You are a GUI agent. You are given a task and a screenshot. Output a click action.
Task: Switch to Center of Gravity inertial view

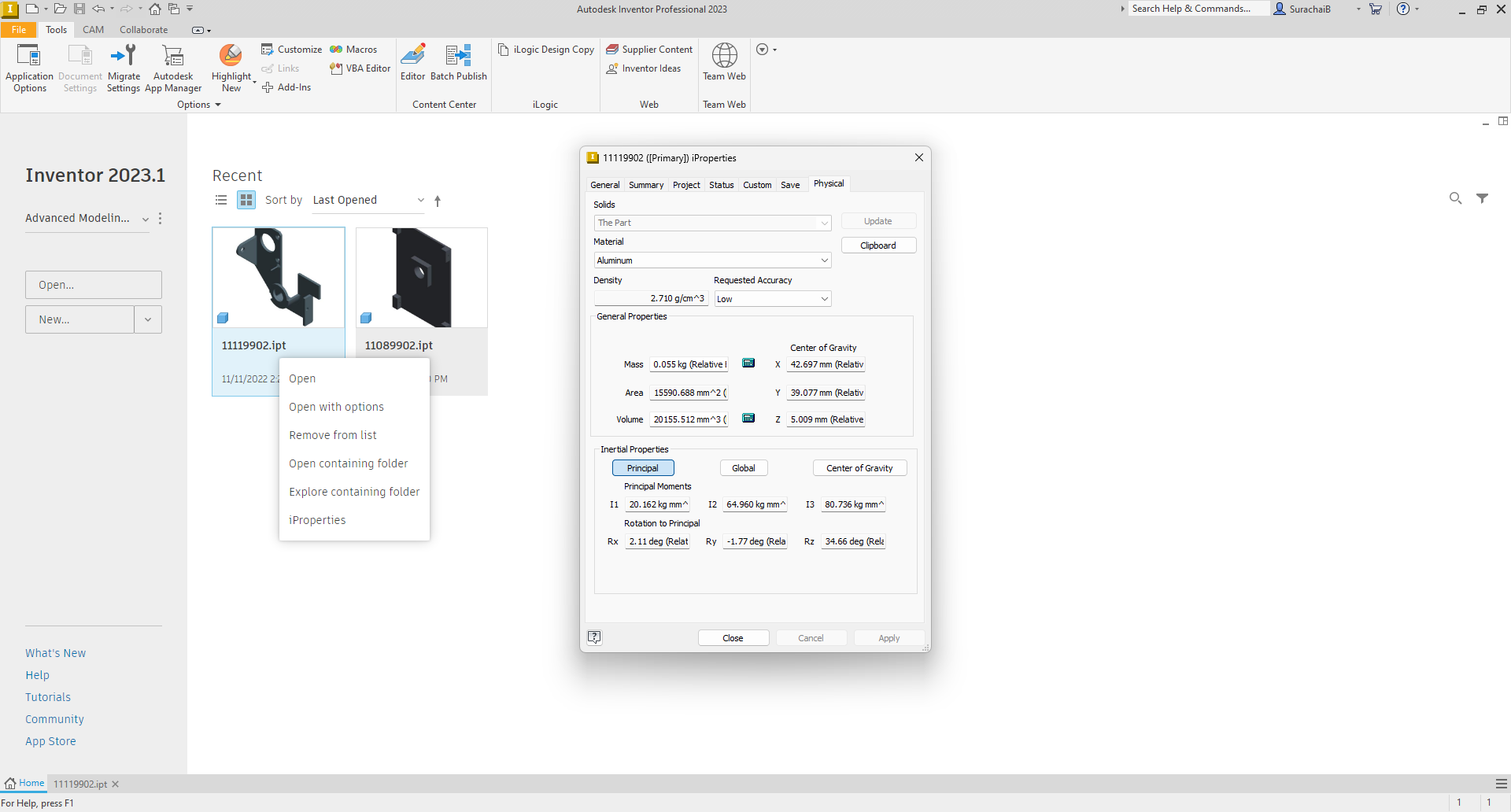(x=859, y=468)
